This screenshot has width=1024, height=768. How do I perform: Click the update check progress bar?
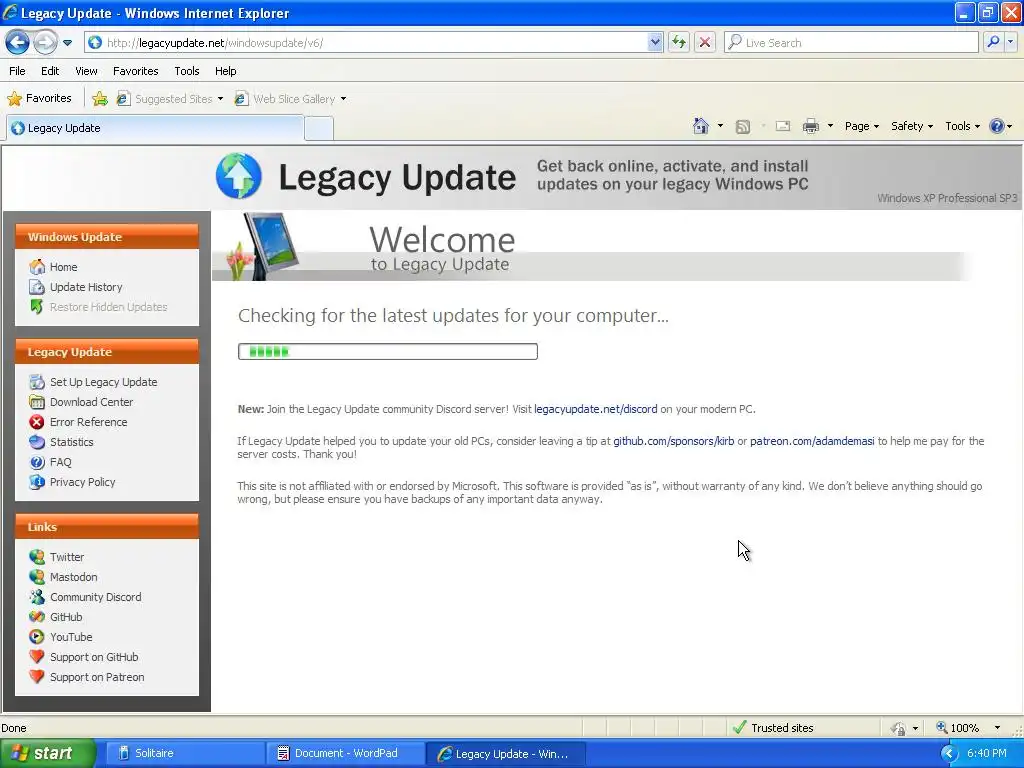point(388,351)
